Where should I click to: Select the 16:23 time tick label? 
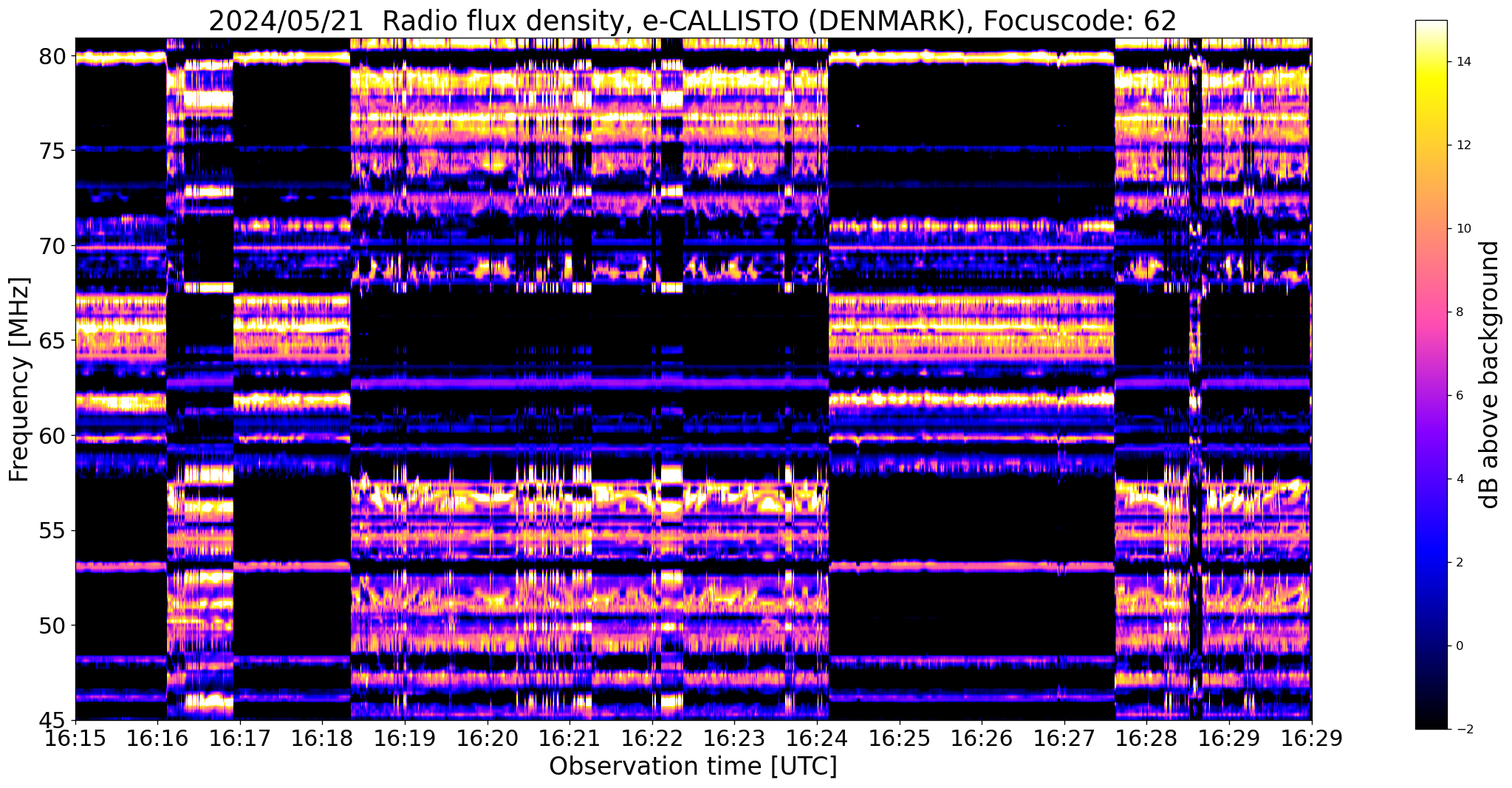click(734, 739)
